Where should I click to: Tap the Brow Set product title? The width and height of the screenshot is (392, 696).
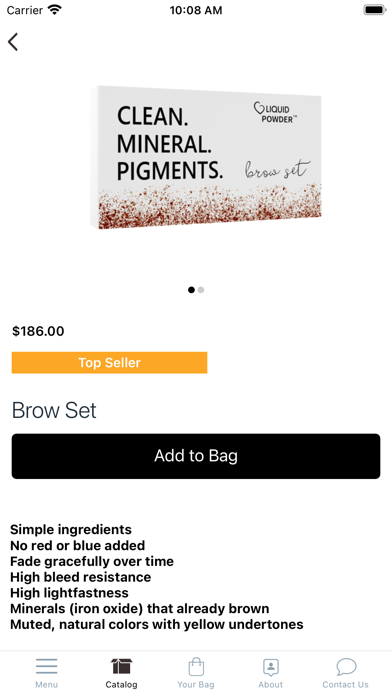[x=54, y=410]
